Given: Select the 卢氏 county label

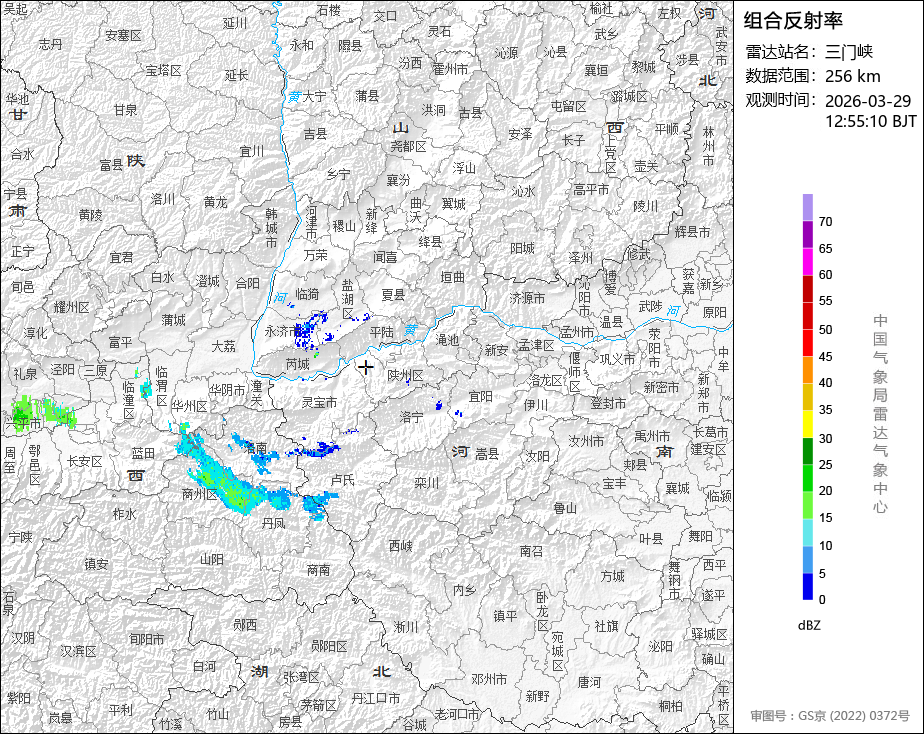Looking at the screenshot, I should click(x=342, y=480).
